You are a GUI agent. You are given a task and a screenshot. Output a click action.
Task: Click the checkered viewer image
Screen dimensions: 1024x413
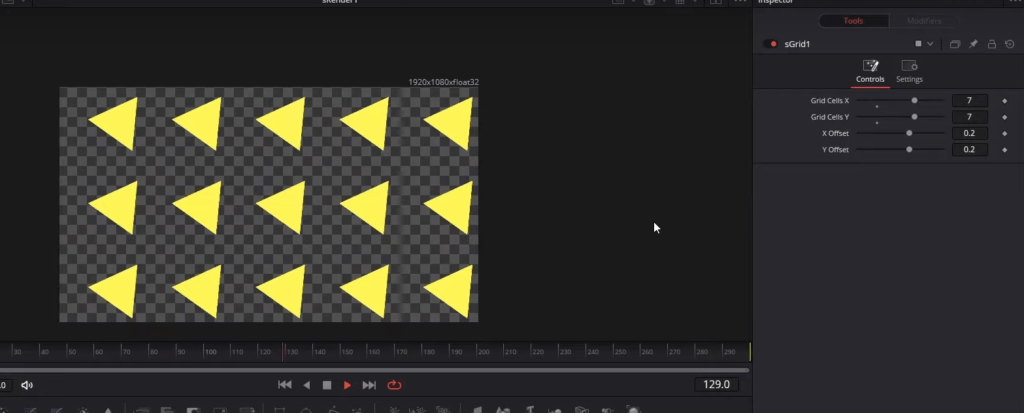pyautogui.click(x=268, y=205)
